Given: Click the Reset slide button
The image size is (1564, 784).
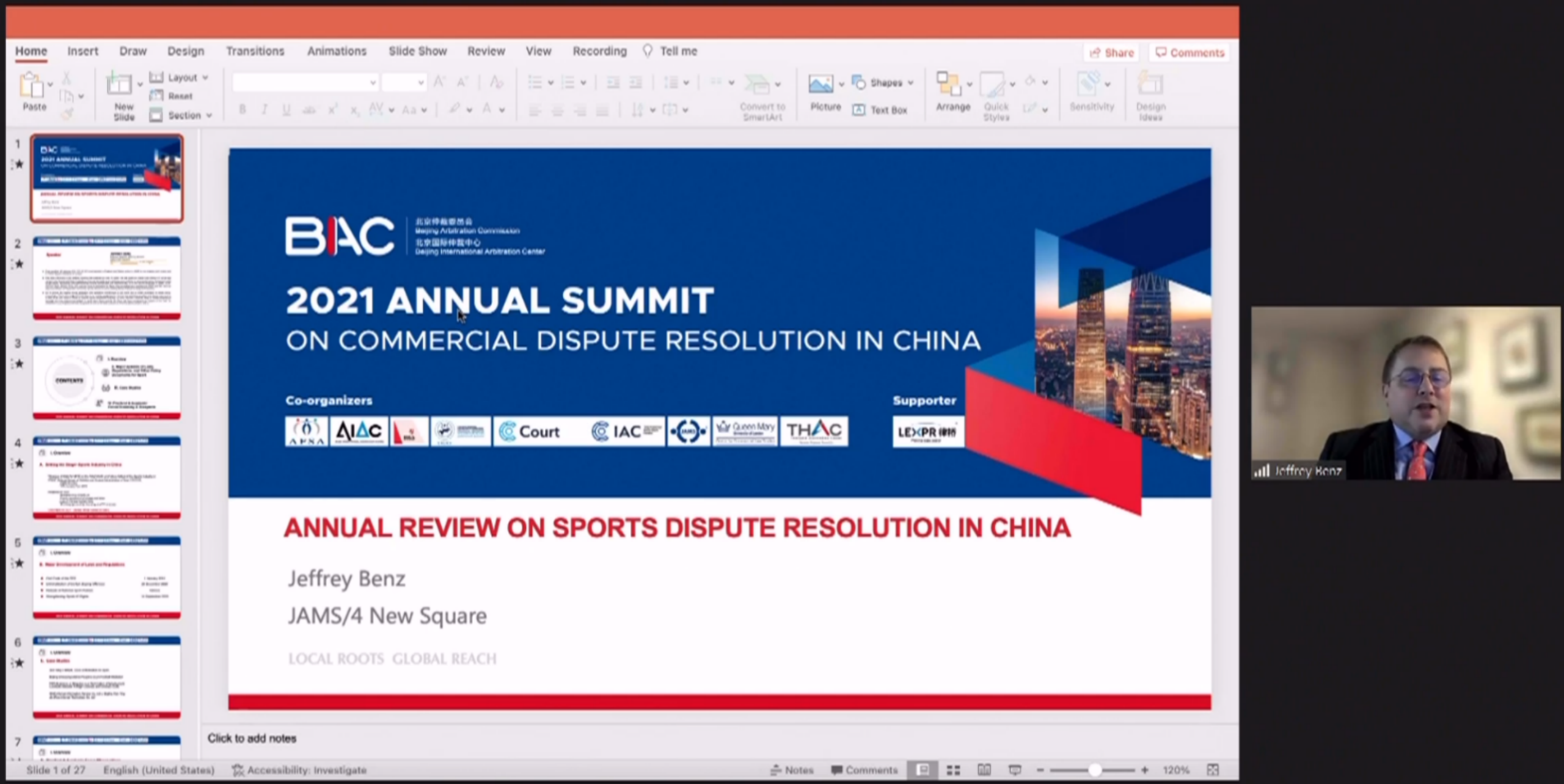Looking at the screenshot, I should tap(172, 96).
